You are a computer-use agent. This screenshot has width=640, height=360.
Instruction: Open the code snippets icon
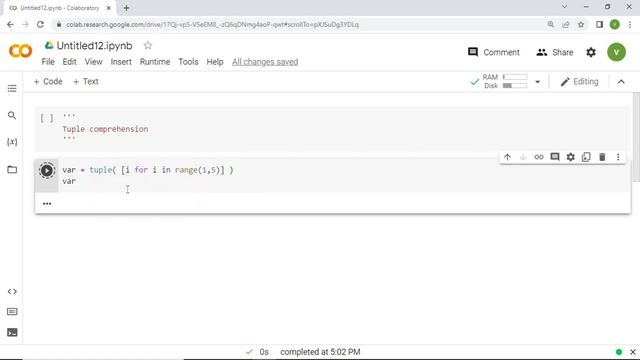12,291
